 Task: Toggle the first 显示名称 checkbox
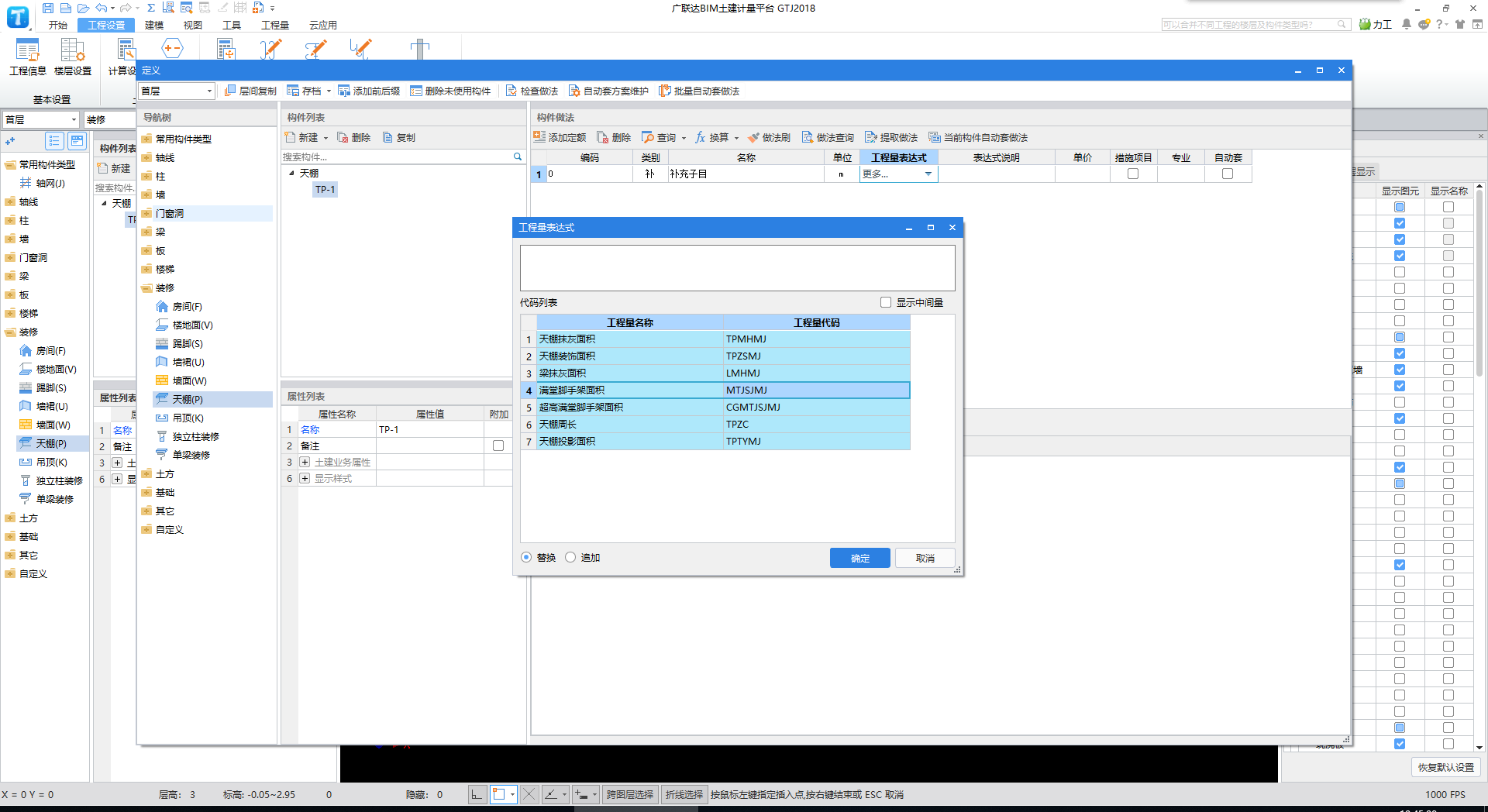tap(1448, 207)
